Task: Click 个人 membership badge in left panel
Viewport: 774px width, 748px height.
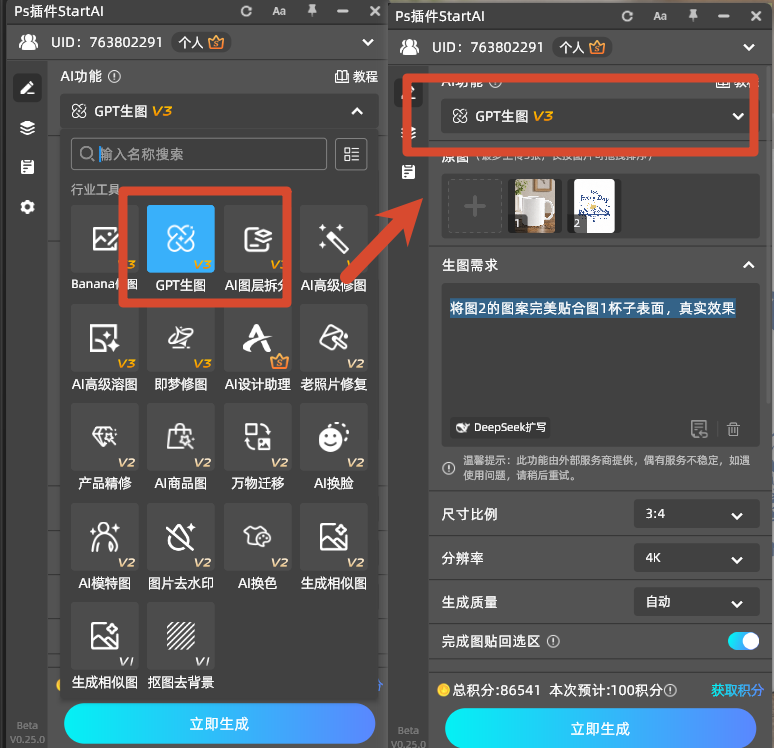Action: pos(201,42)
